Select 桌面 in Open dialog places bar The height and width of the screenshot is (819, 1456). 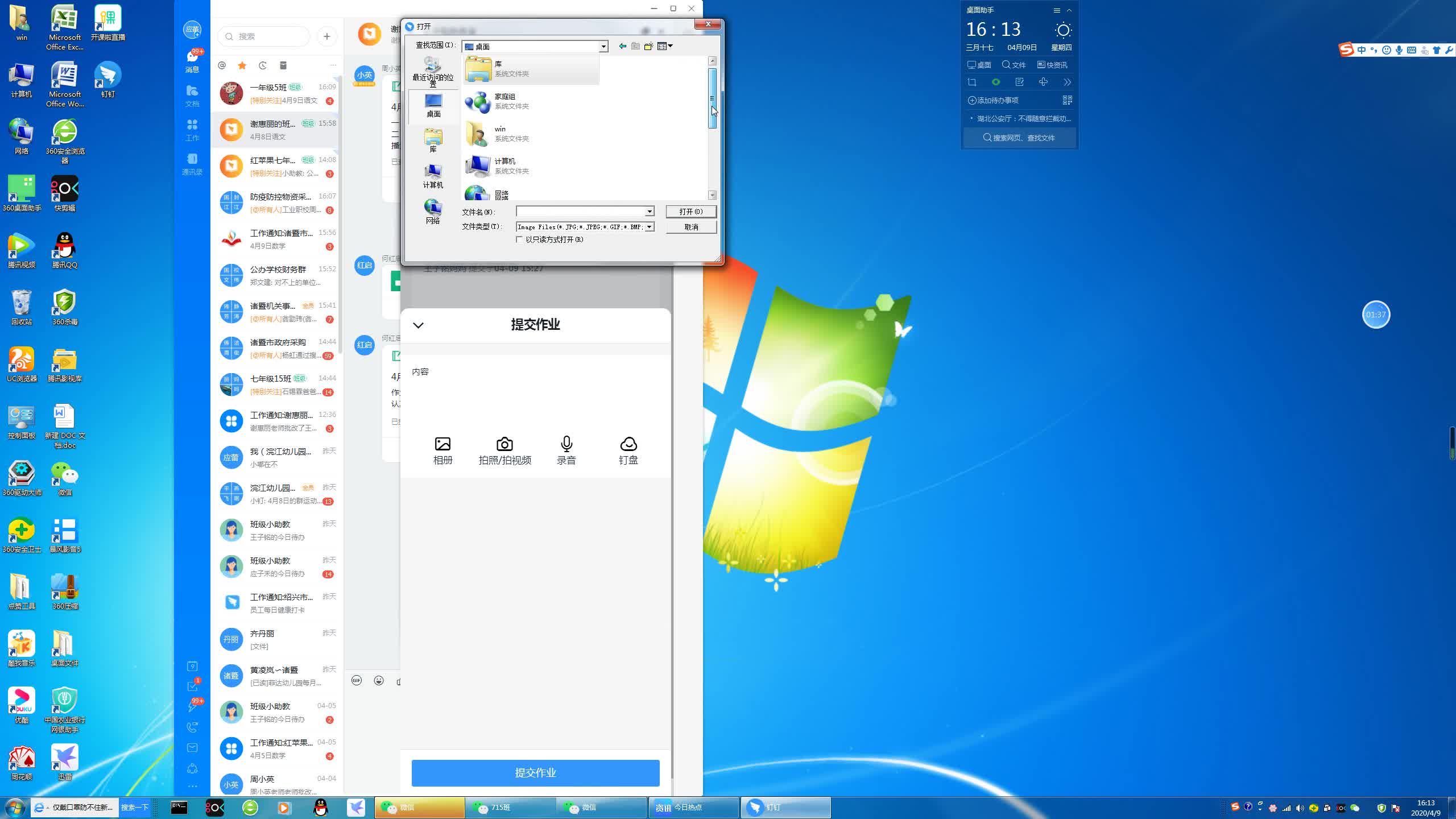point(433,106)
